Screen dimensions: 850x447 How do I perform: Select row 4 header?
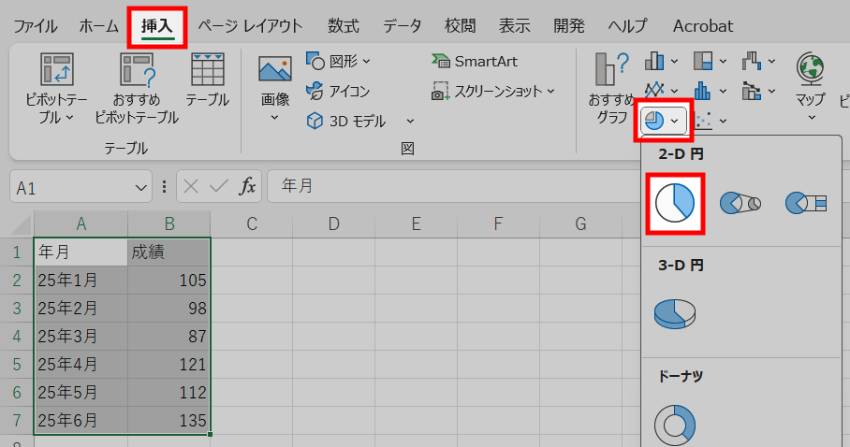click(x=17, y=336)
